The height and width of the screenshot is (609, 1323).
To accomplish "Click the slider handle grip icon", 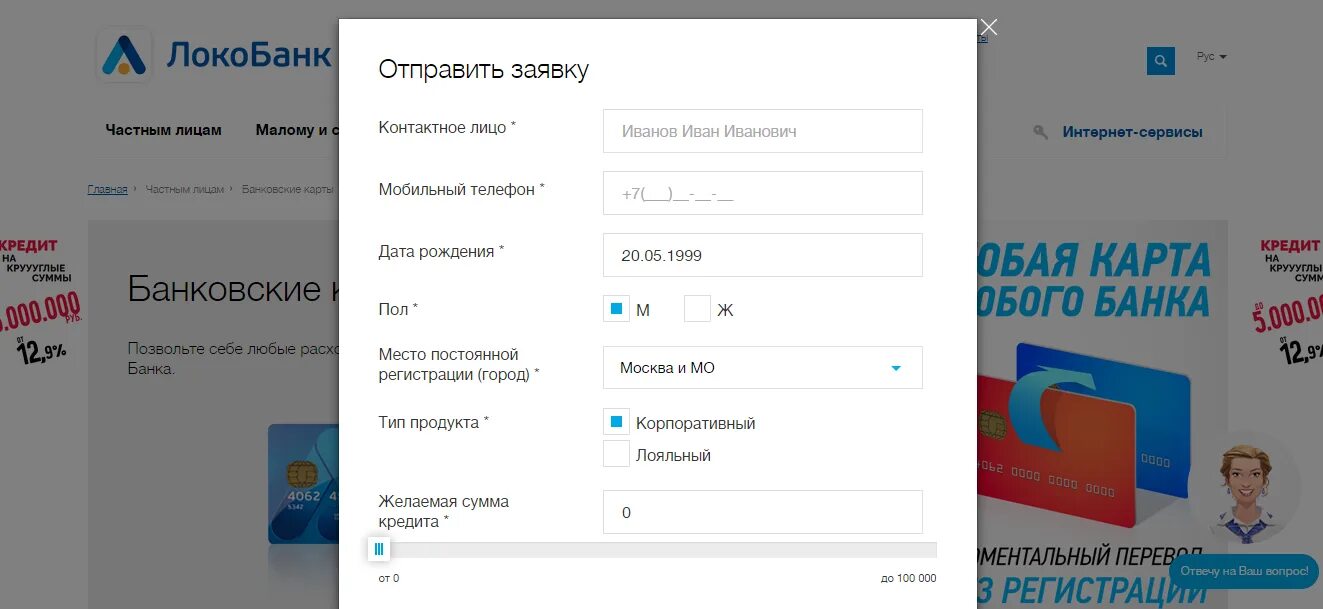I will [x=379, y=549].
